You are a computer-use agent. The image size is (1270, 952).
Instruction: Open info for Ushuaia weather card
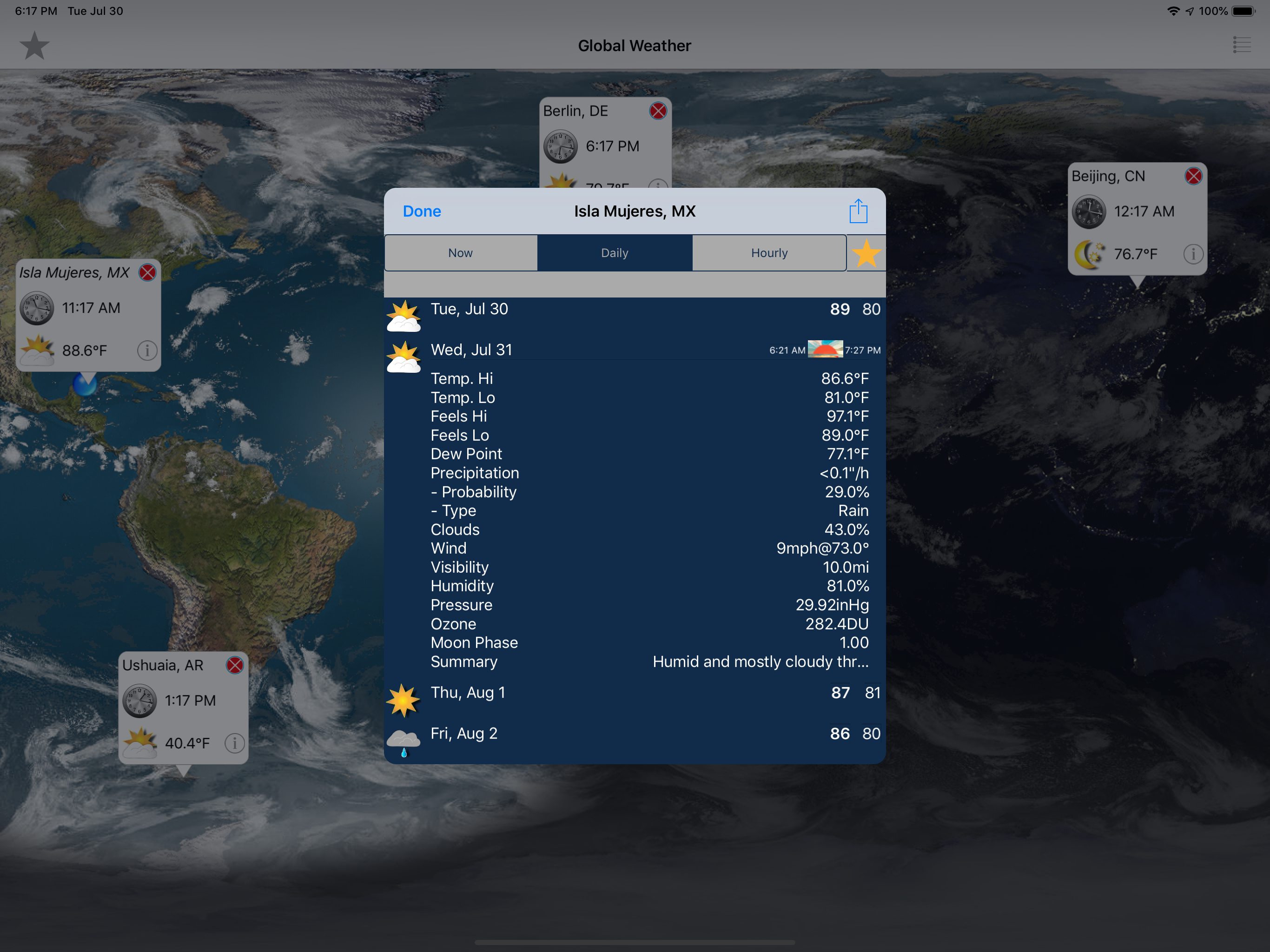pyautogui.click(x=234, y=743)
